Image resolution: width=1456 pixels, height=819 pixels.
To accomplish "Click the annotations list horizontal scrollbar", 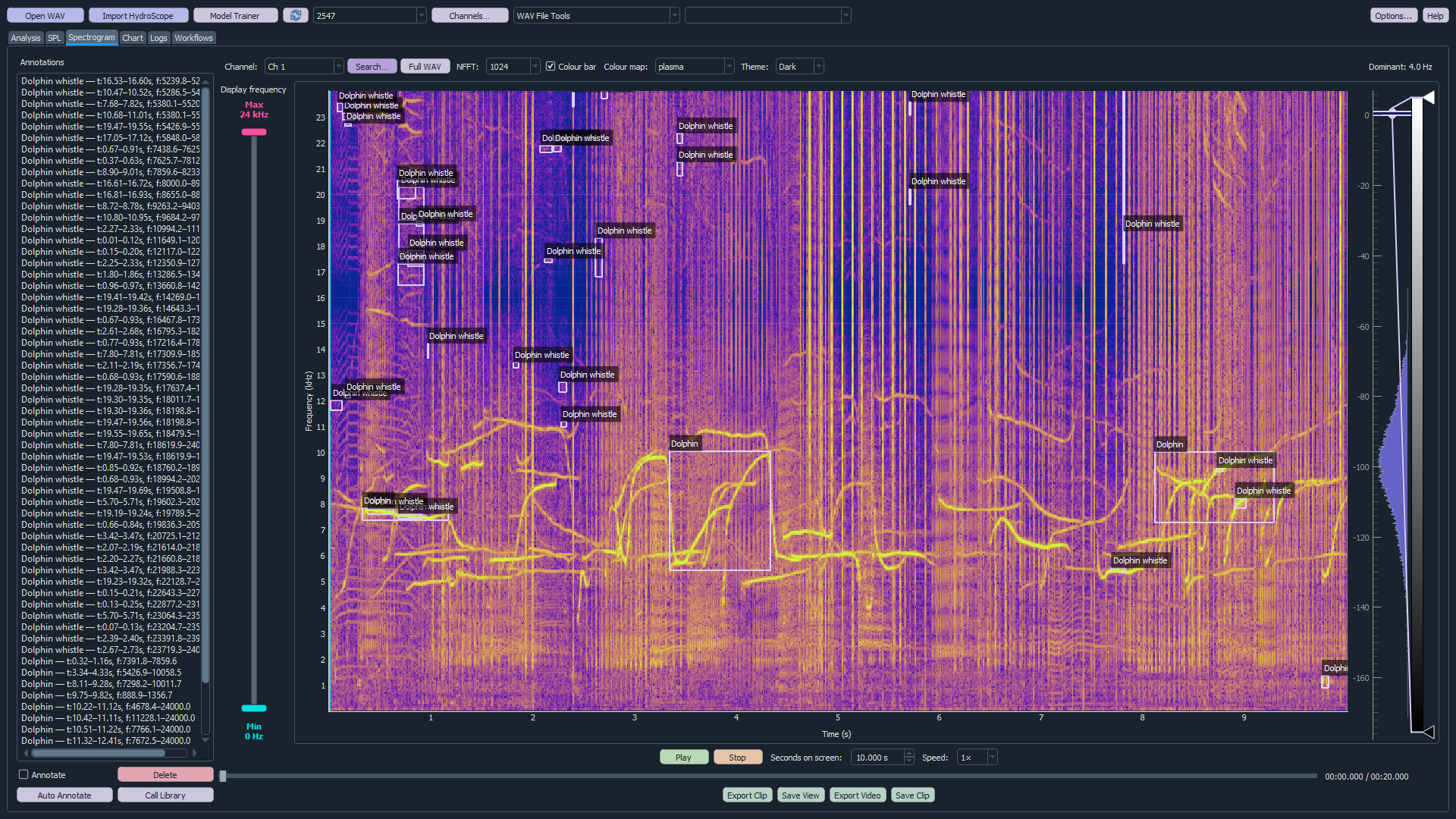I will pos(99,753).
